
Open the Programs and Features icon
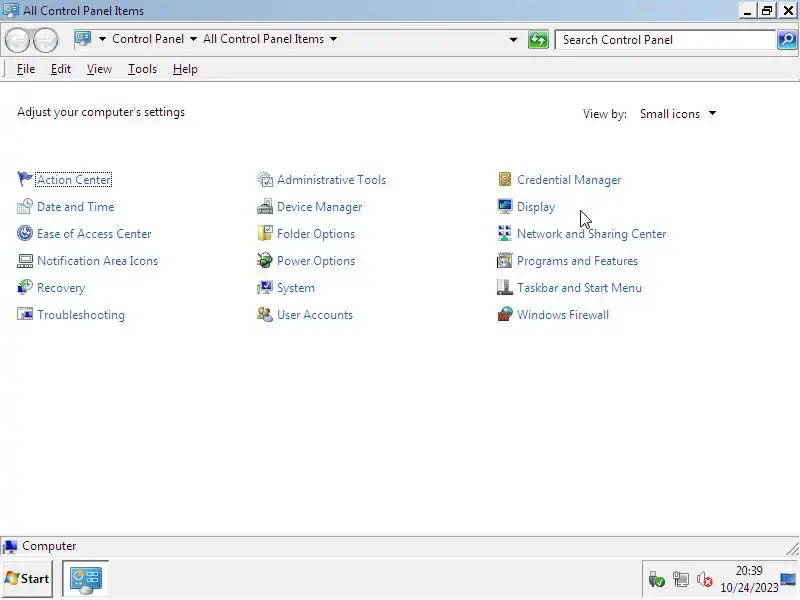pyautogui.click(x=505, y=260)
